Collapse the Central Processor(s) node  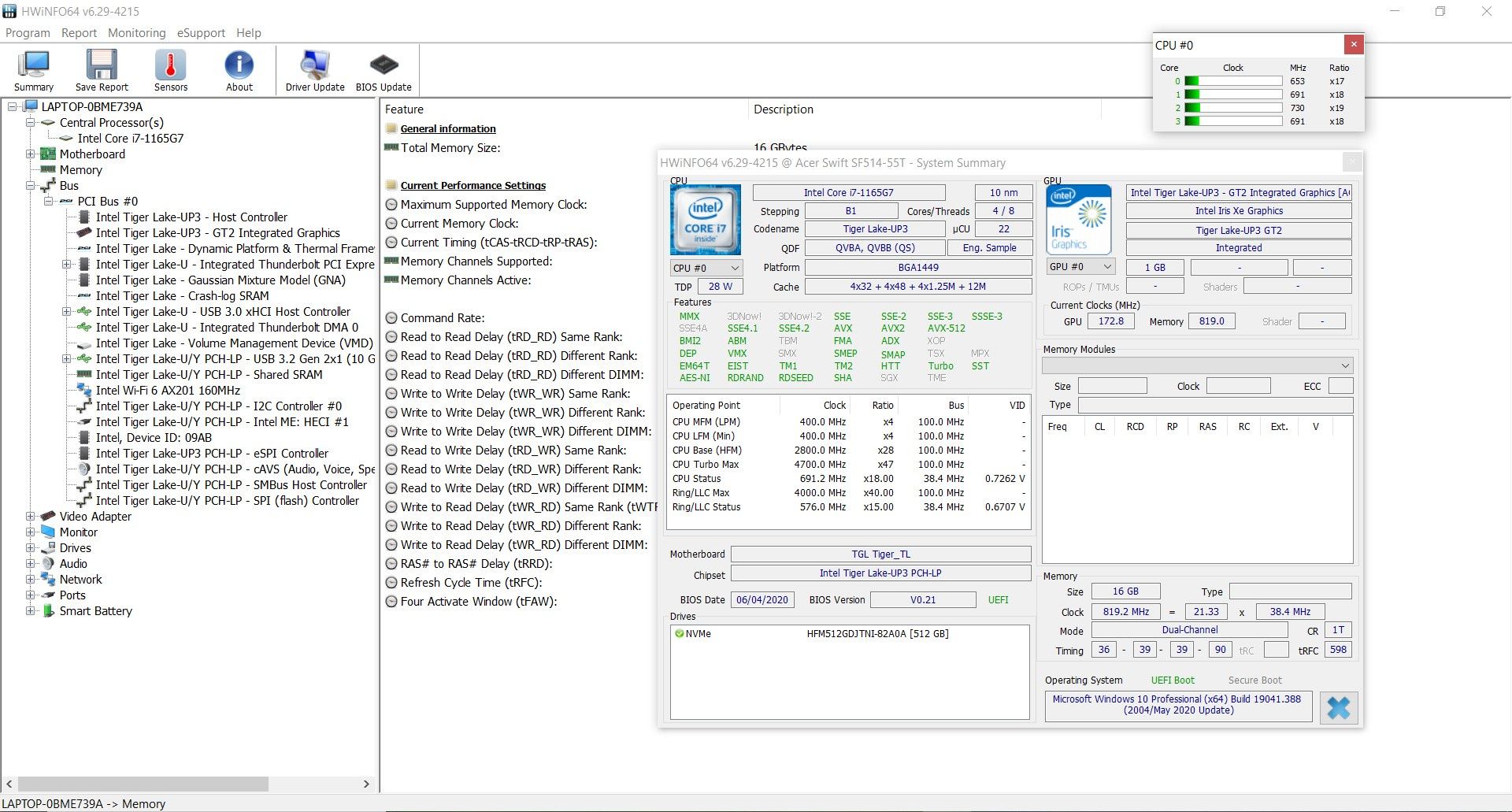[x=31, y=123]
